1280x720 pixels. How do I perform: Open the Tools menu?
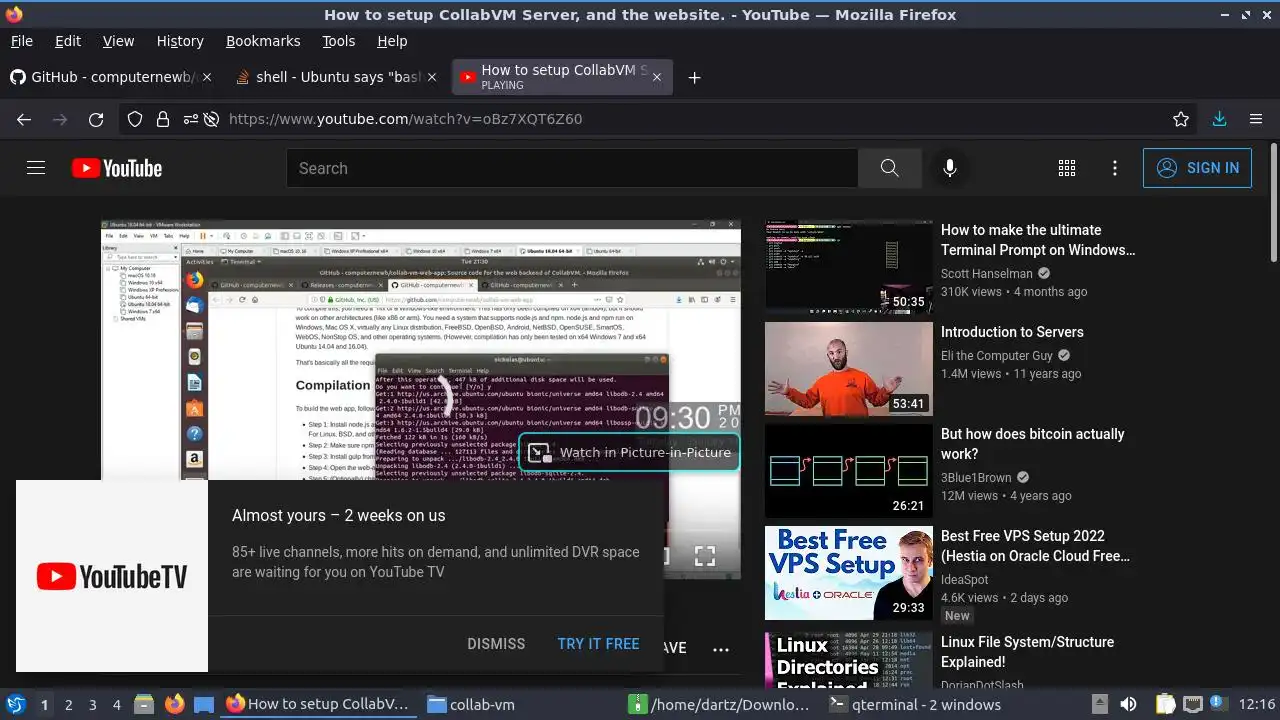click(339, 41)
